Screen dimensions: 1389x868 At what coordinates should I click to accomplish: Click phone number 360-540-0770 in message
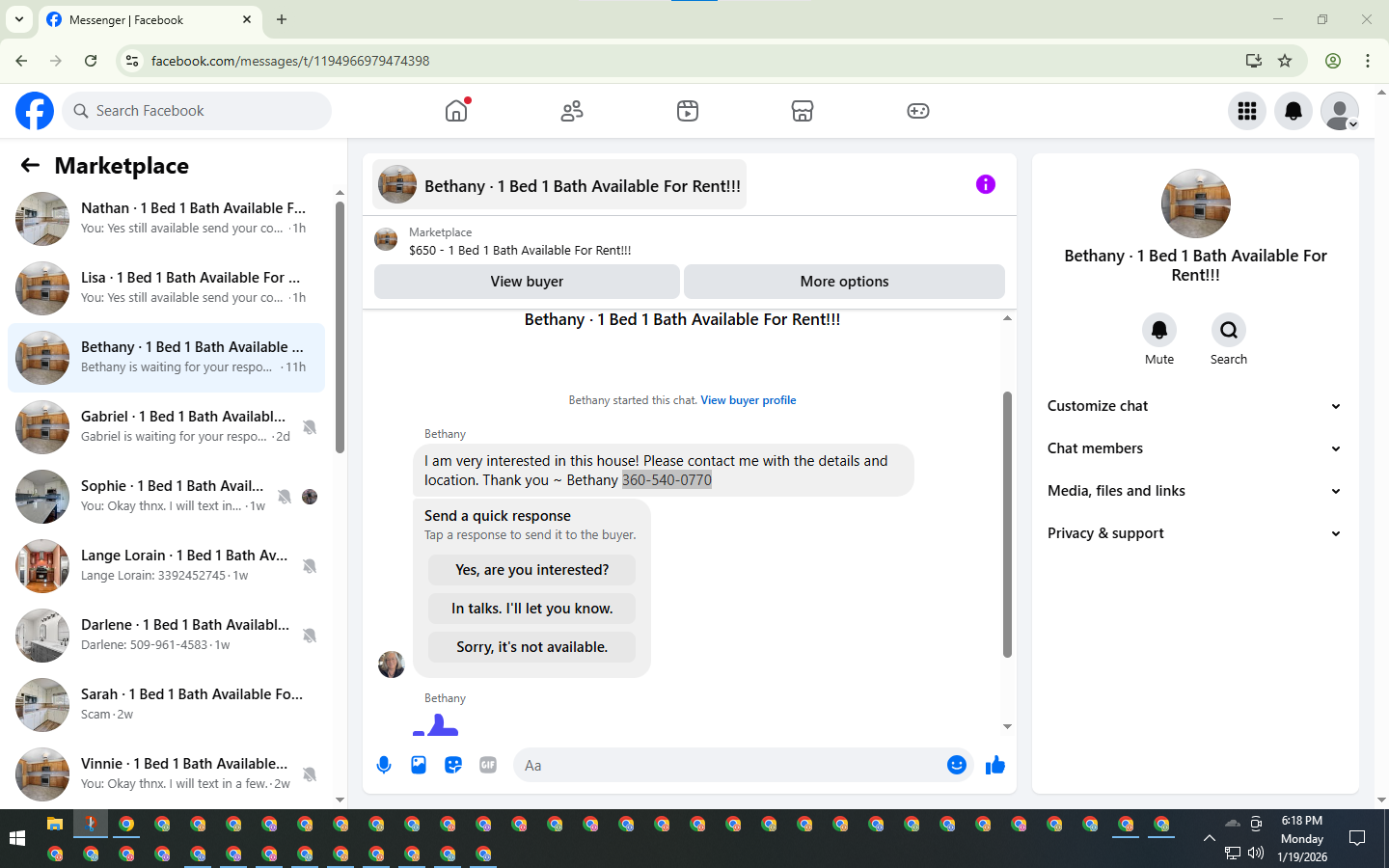(x=667, y=480)
